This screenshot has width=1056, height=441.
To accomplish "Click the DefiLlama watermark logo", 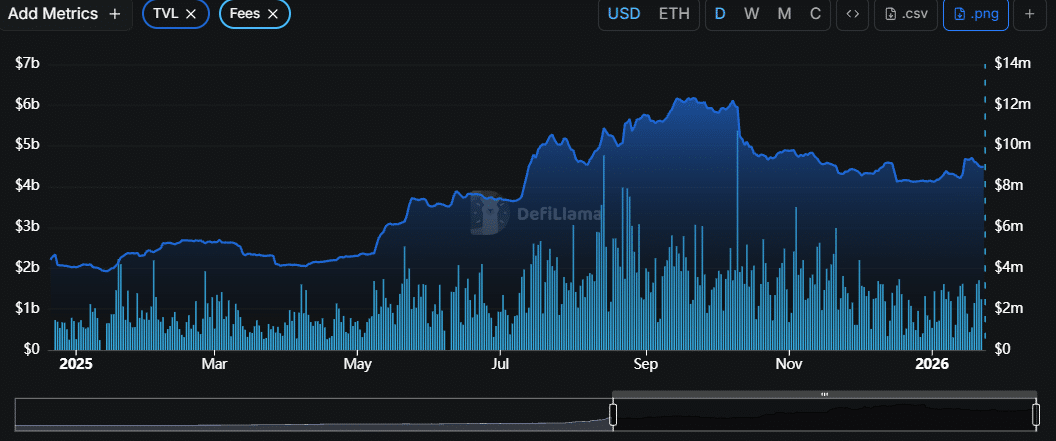I will tap(487, 212).
